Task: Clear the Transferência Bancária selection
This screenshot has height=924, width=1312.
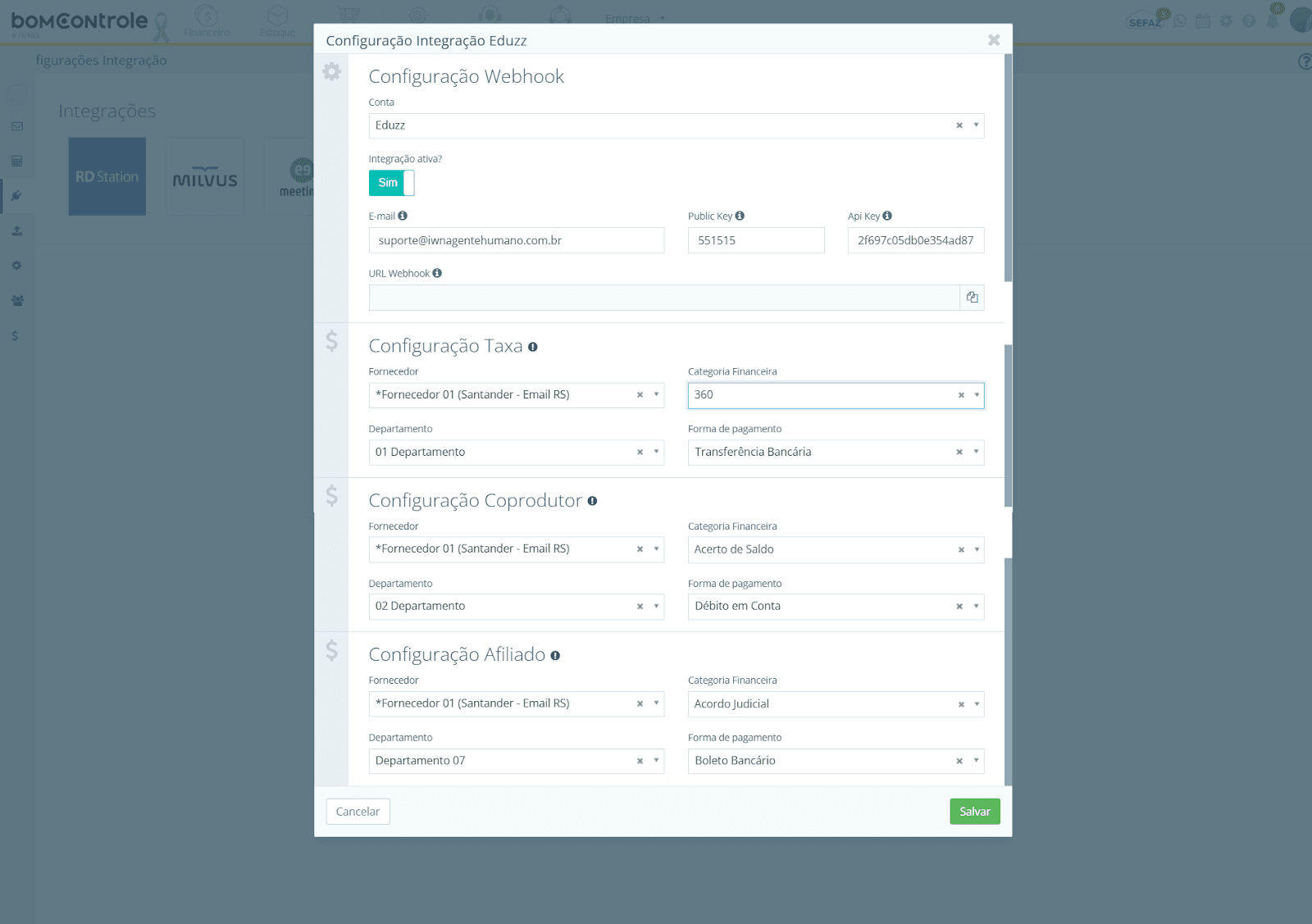Action: coord(959,453)
